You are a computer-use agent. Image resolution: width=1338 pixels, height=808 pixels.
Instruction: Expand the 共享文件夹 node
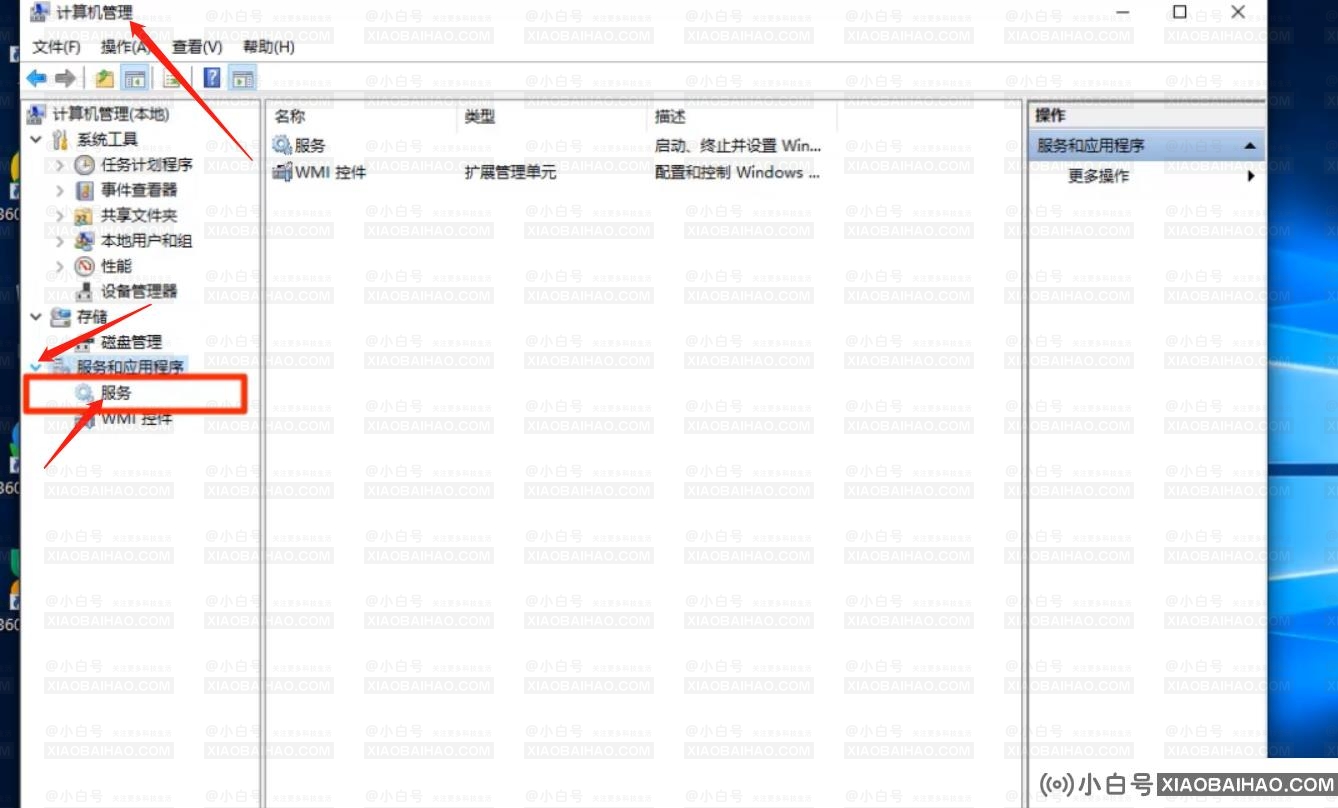60,215
